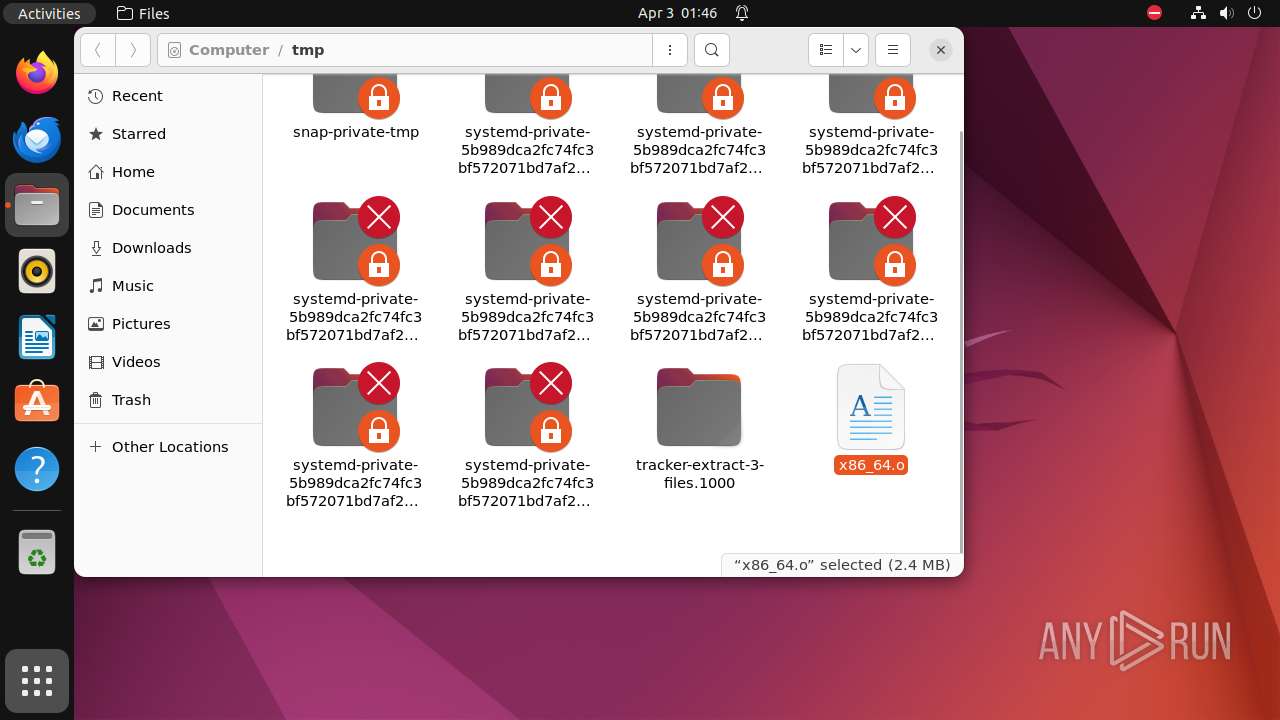Open LibreOffice Writer from the dock
1280x720 pixels.
tap(37, 337)
